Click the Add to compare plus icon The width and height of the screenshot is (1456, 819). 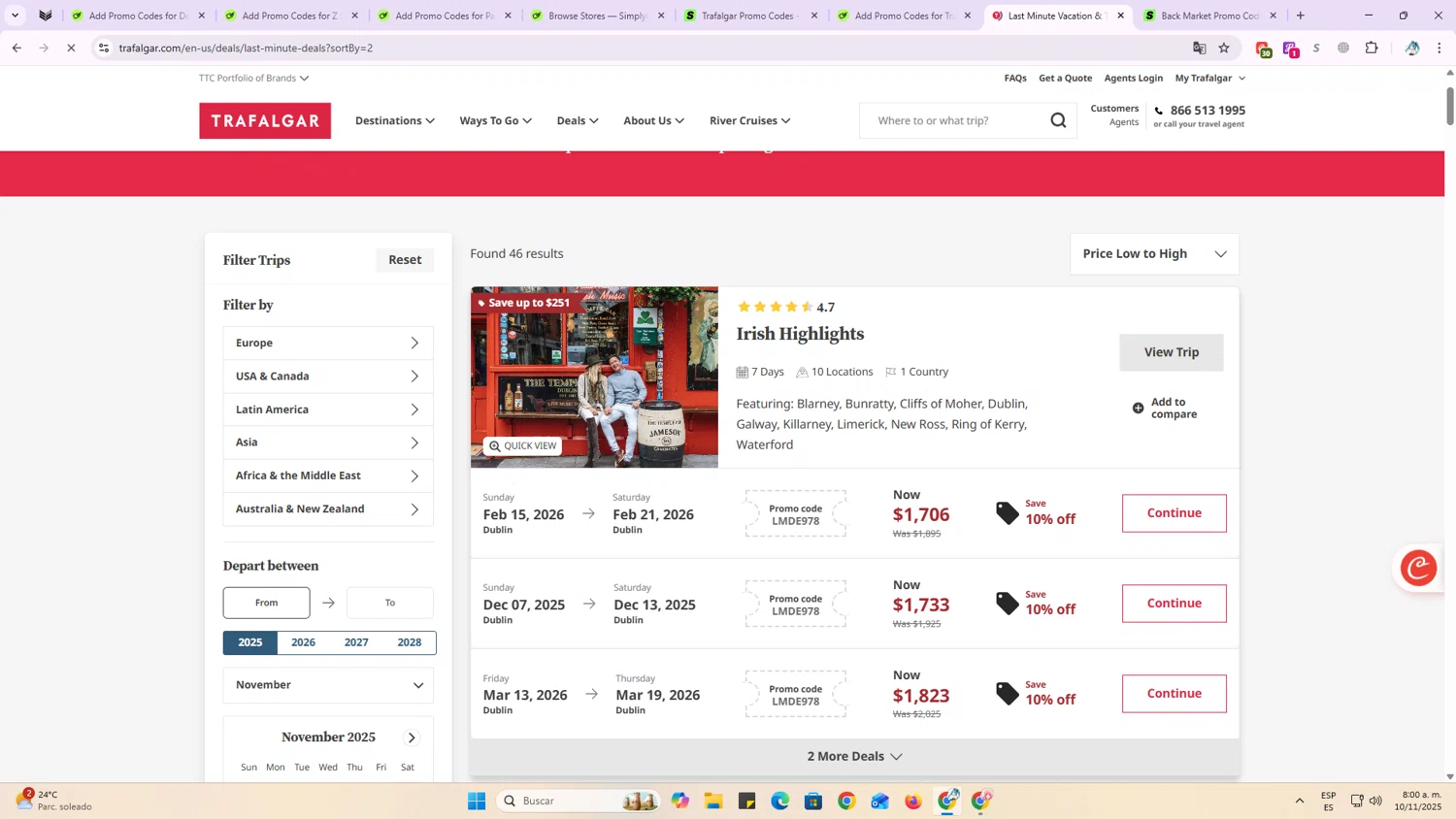click(1138, 409)
